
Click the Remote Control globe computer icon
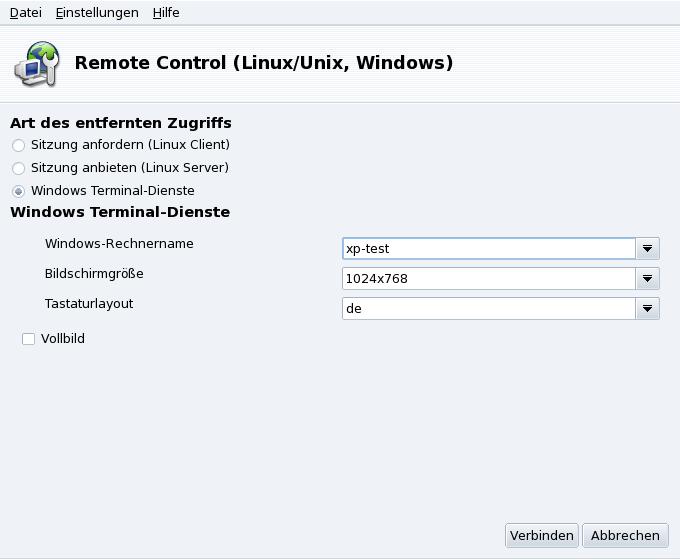click(35, 63)
